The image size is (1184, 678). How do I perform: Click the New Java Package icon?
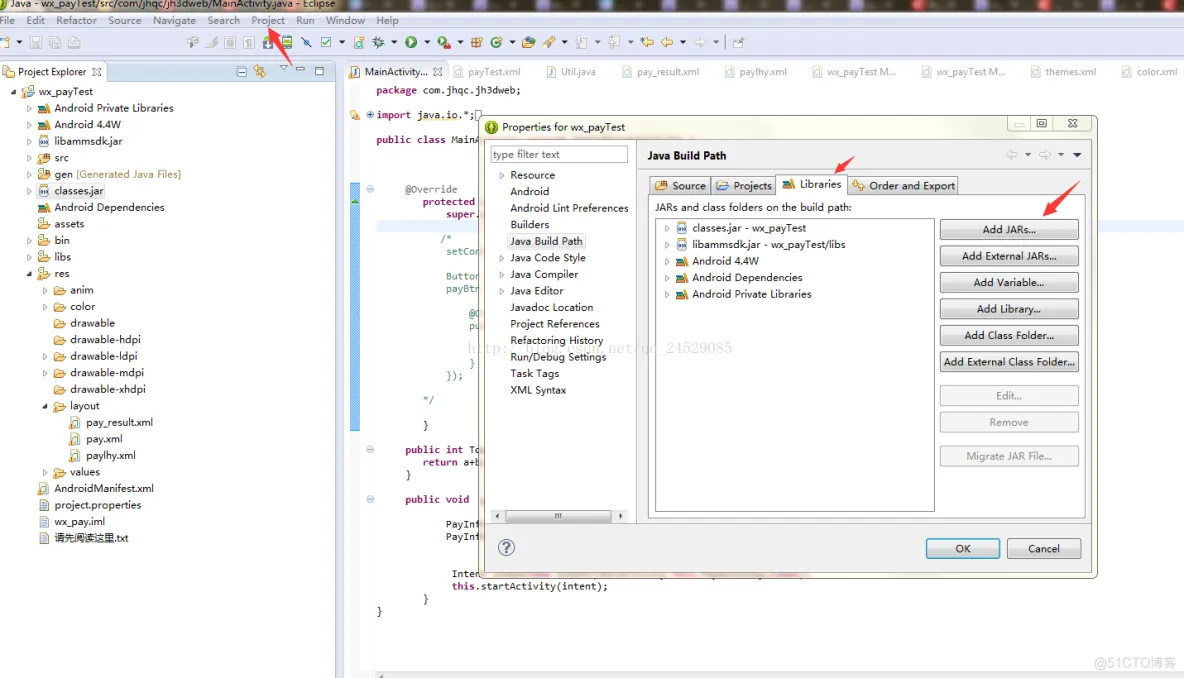476,42
